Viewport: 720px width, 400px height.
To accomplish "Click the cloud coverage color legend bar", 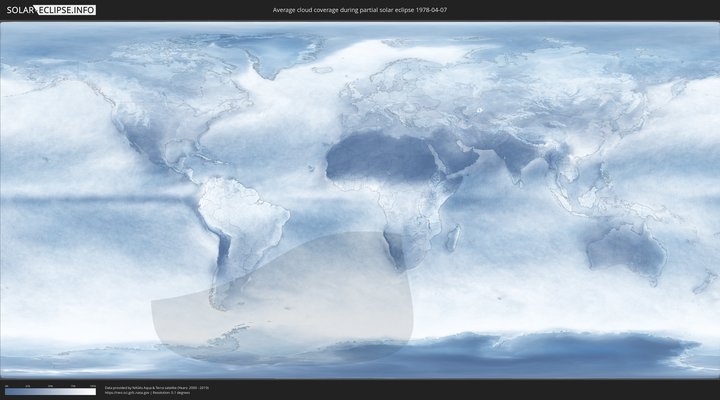I will pos(50,392).
